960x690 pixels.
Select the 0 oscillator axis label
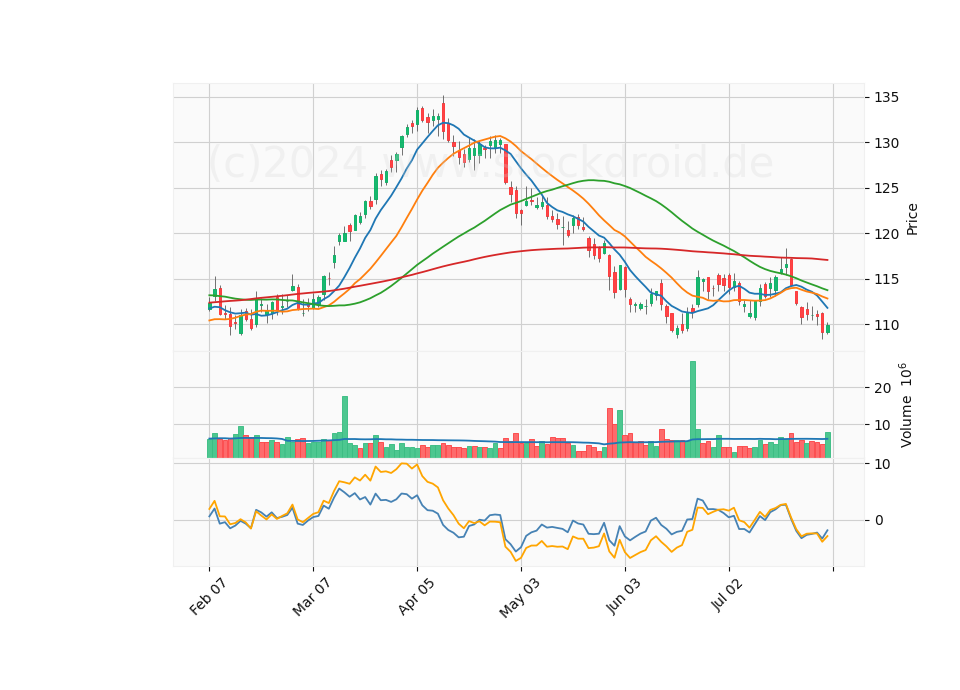[879, 520]
